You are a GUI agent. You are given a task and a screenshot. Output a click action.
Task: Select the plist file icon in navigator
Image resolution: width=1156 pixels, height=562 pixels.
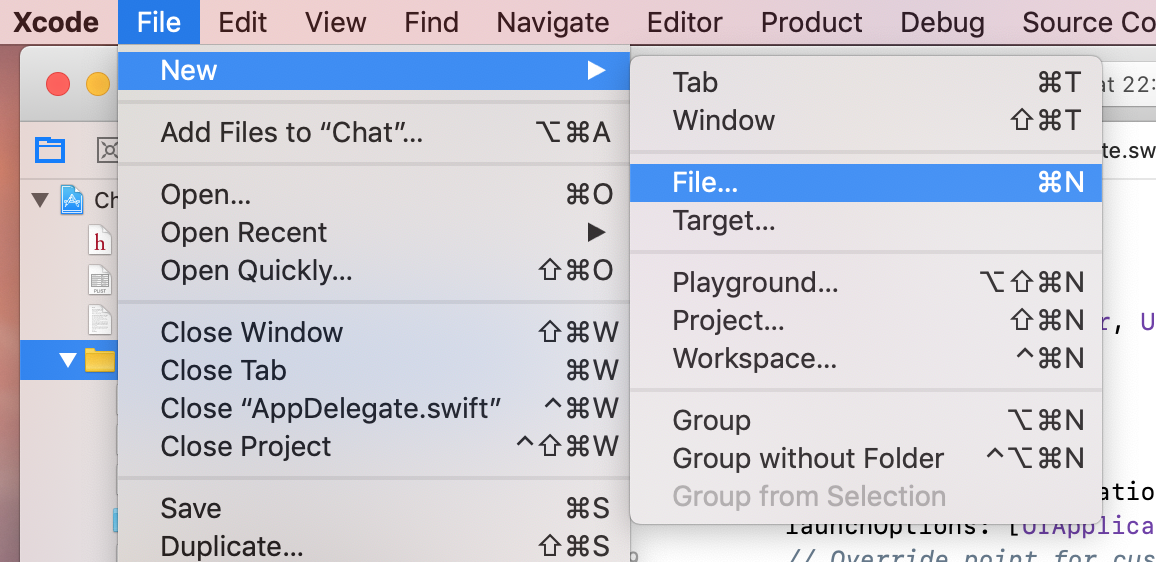(x=100, y=280)
